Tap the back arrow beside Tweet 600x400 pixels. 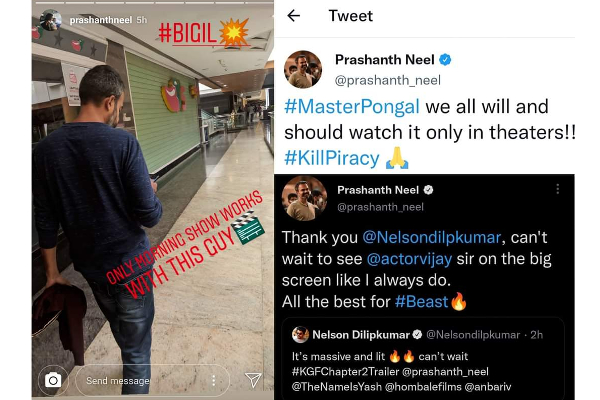293,16
